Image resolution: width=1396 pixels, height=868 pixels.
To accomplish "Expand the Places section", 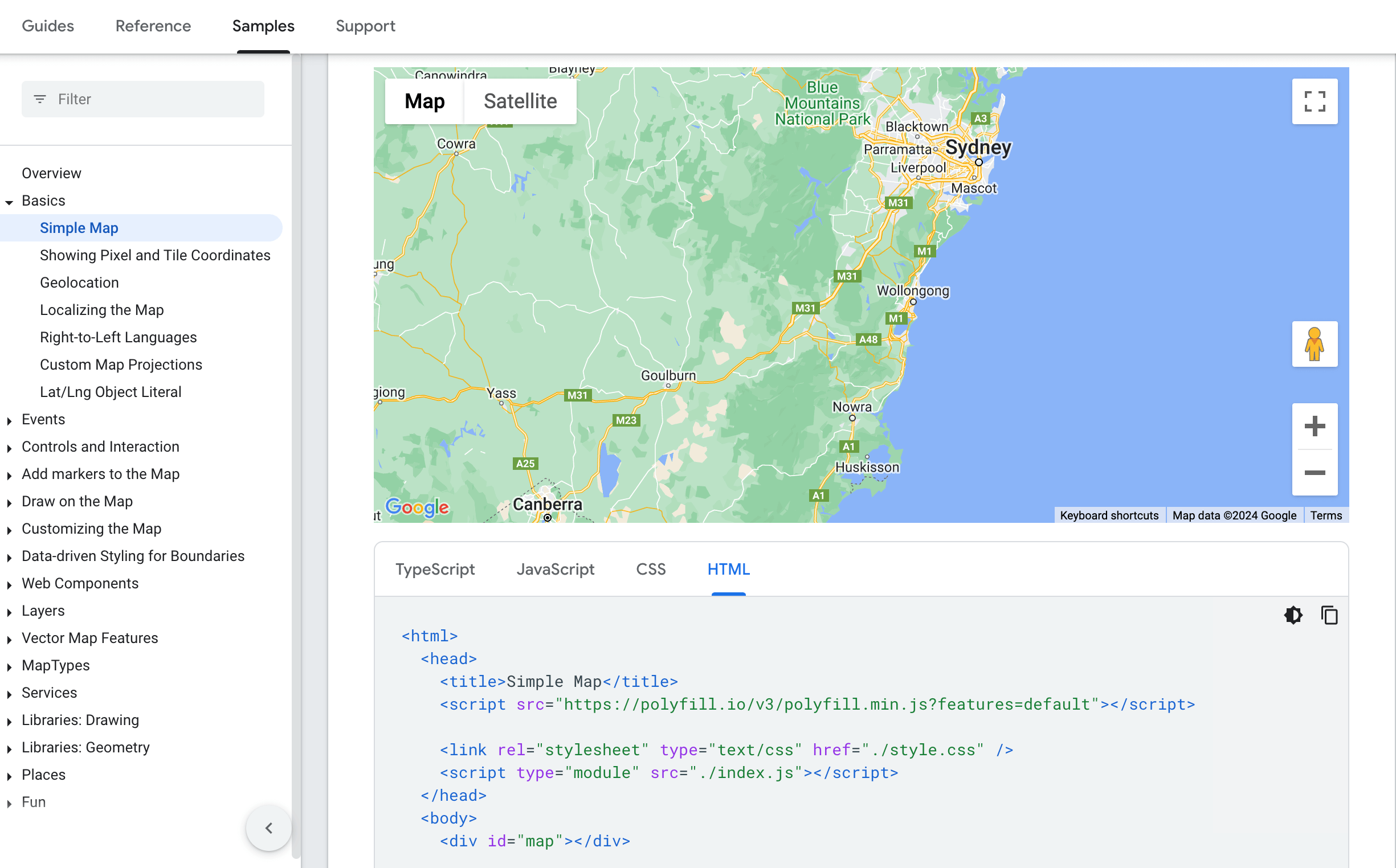I will click(x=9, y=777).
